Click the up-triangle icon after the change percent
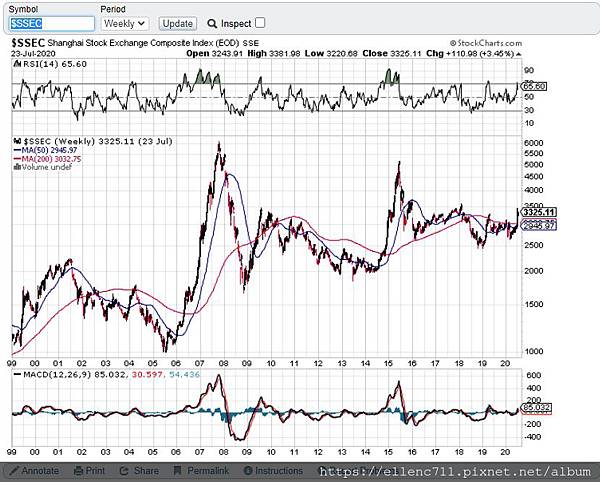The height and width of the screenshot is (482, 600). click(518, 54)
